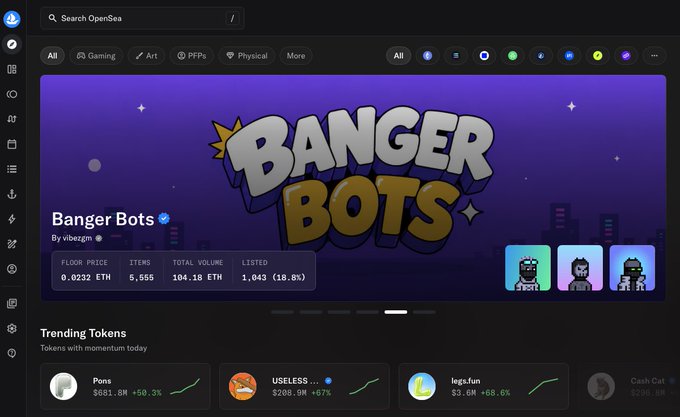Open the pink-background Banger Bot thumbnail
This screenshot has height=417, width=680.
click(x=580, y=268)
